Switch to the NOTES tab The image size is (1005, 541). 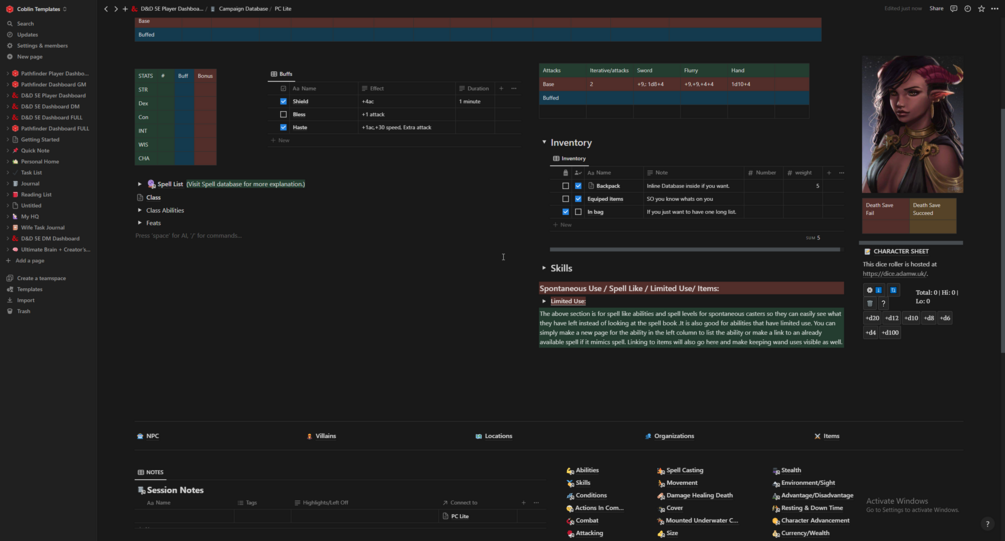[151, 472]
